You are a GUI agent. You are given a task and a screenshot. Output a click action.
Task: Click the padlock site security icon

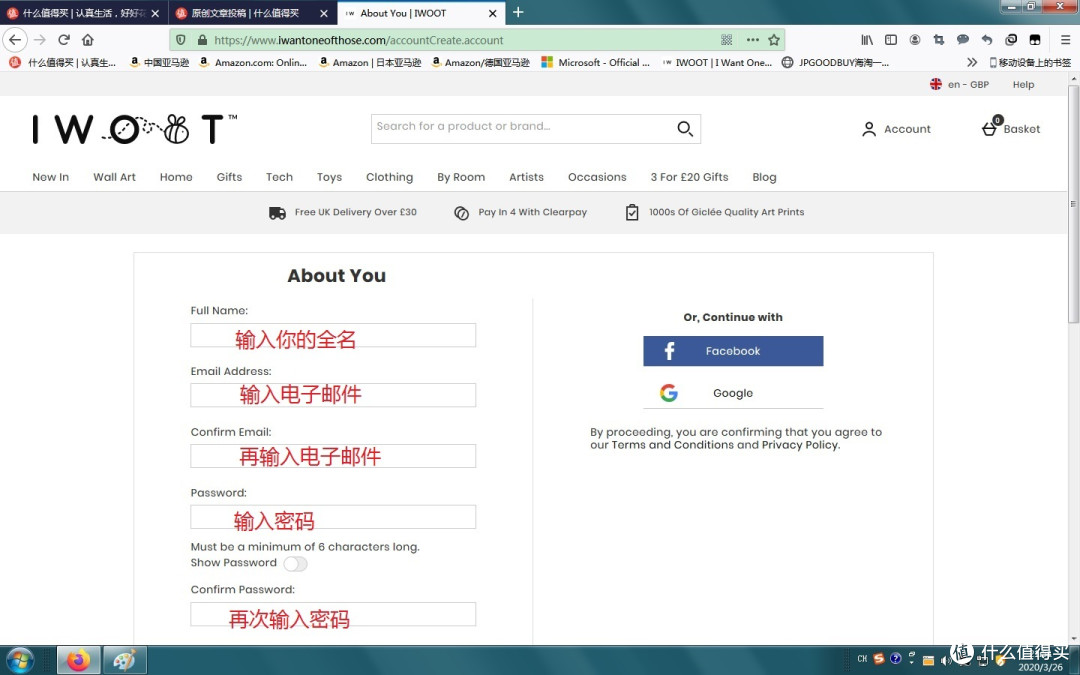(202, 40)
